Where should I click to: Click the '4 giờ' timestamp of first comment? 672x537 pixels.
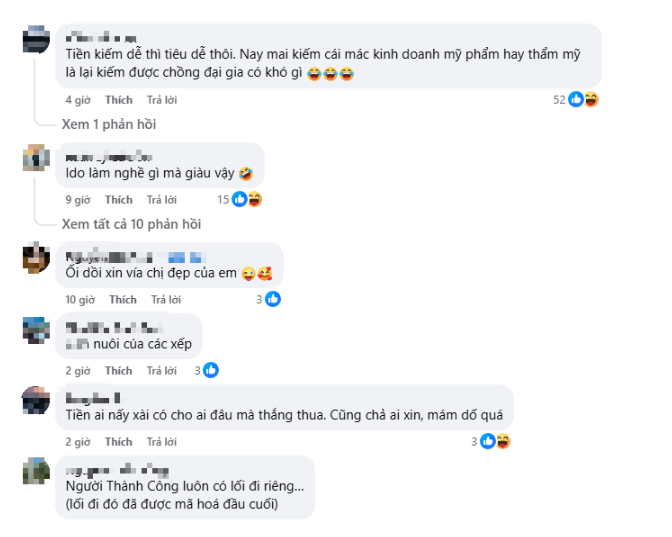(78, 100)
